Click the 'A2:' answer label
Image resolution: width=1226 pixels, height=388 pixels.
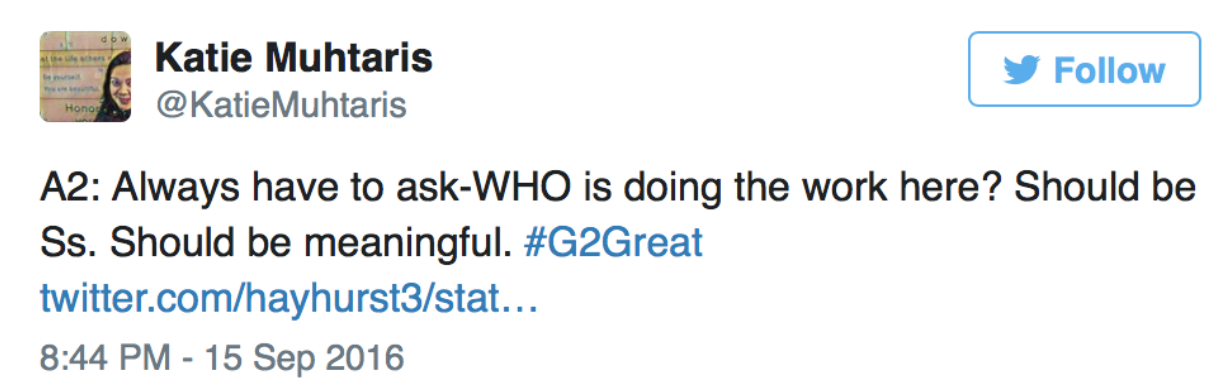point(70,189)
